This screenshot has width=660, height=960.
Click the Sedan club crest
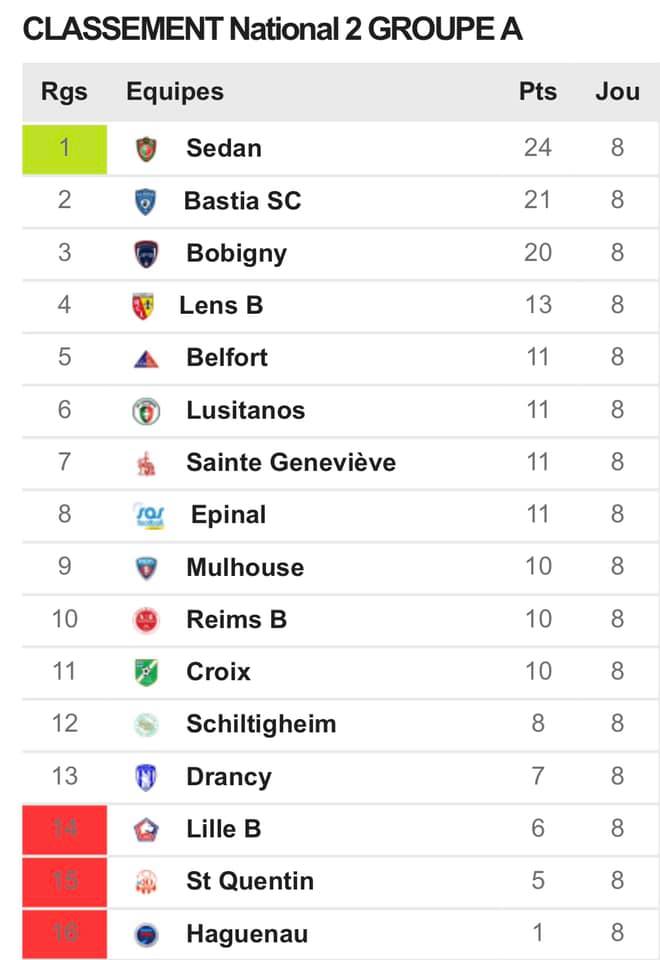146,149
